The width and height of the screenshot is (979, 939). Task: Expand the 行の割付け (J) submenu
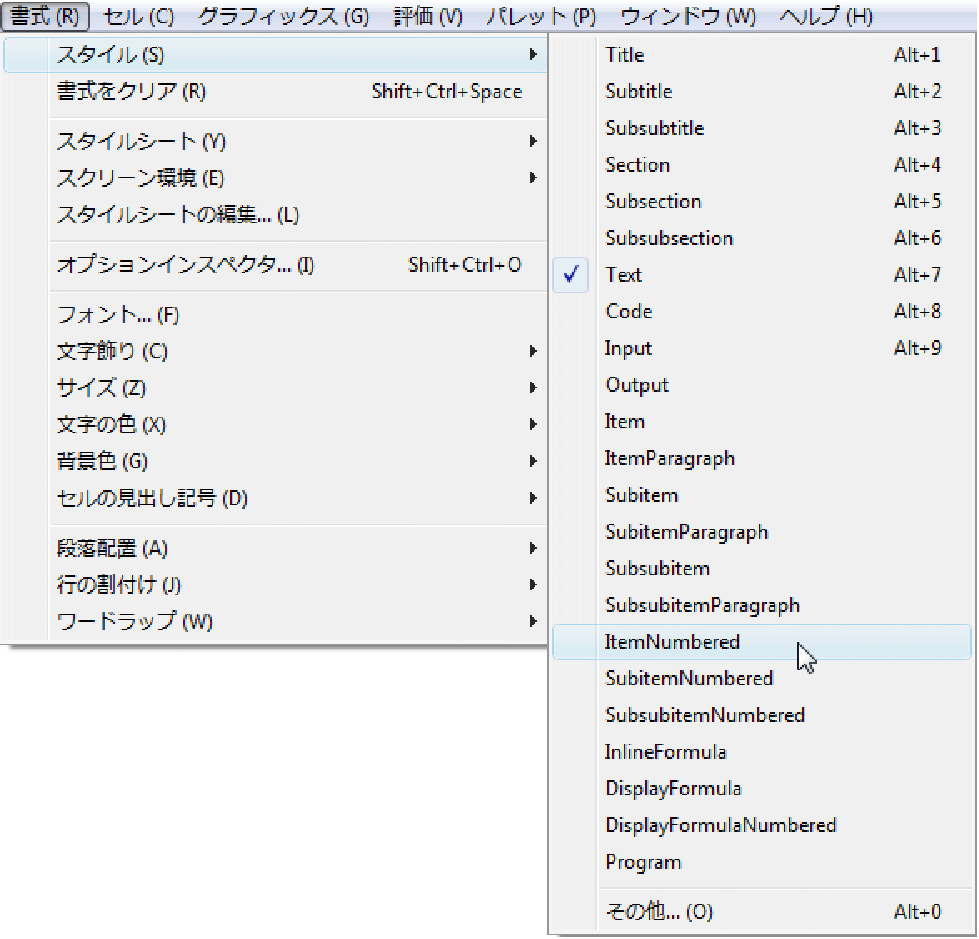(x=275, y=585)
